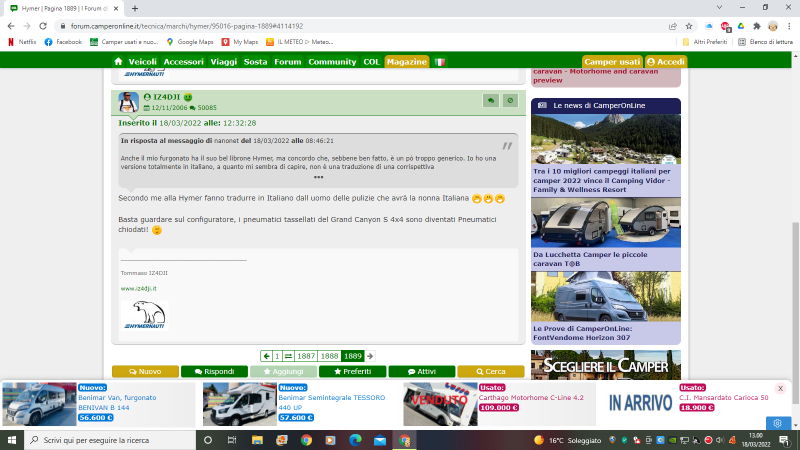This screenshot has height=450, width=800.
Task: Open the Windows Start menu
Action: (12, 440)
